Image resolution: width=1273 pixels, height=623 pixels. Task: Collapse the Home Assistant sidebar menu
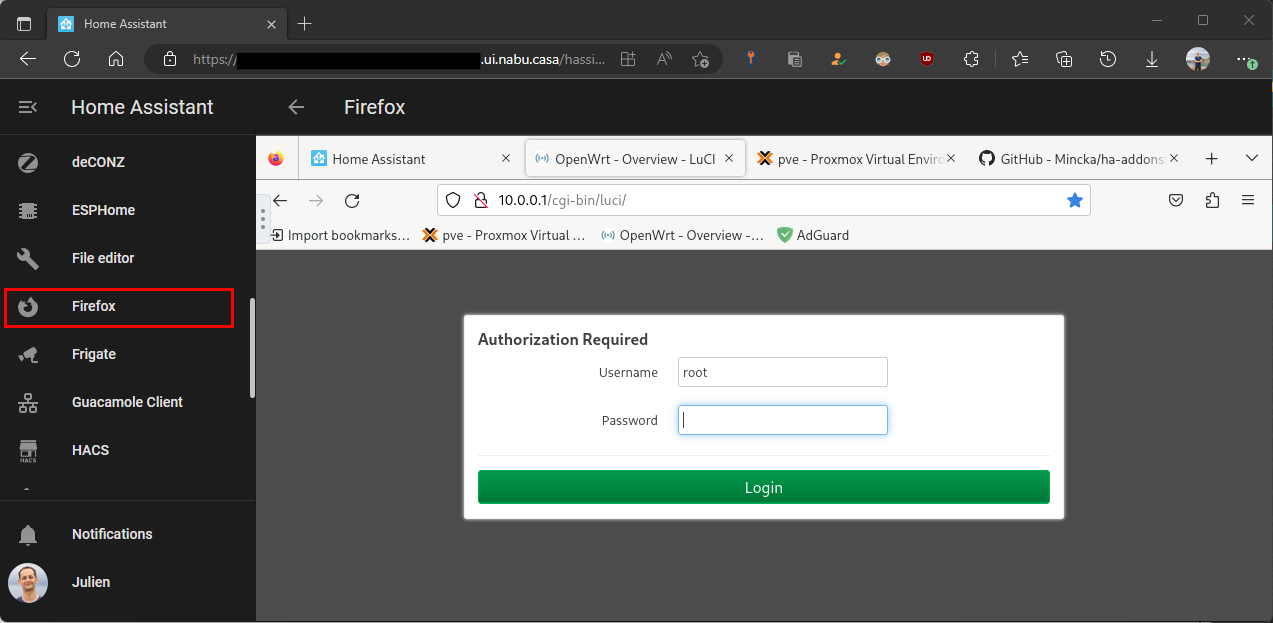click(x=28, y=107)
